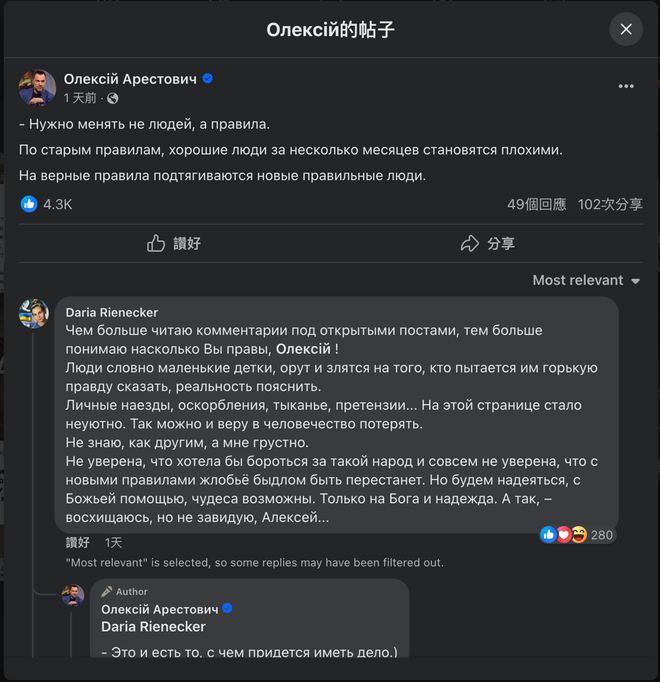
Task: Click the 1天 timestamp under the comment
Action: tap(114, 542)
